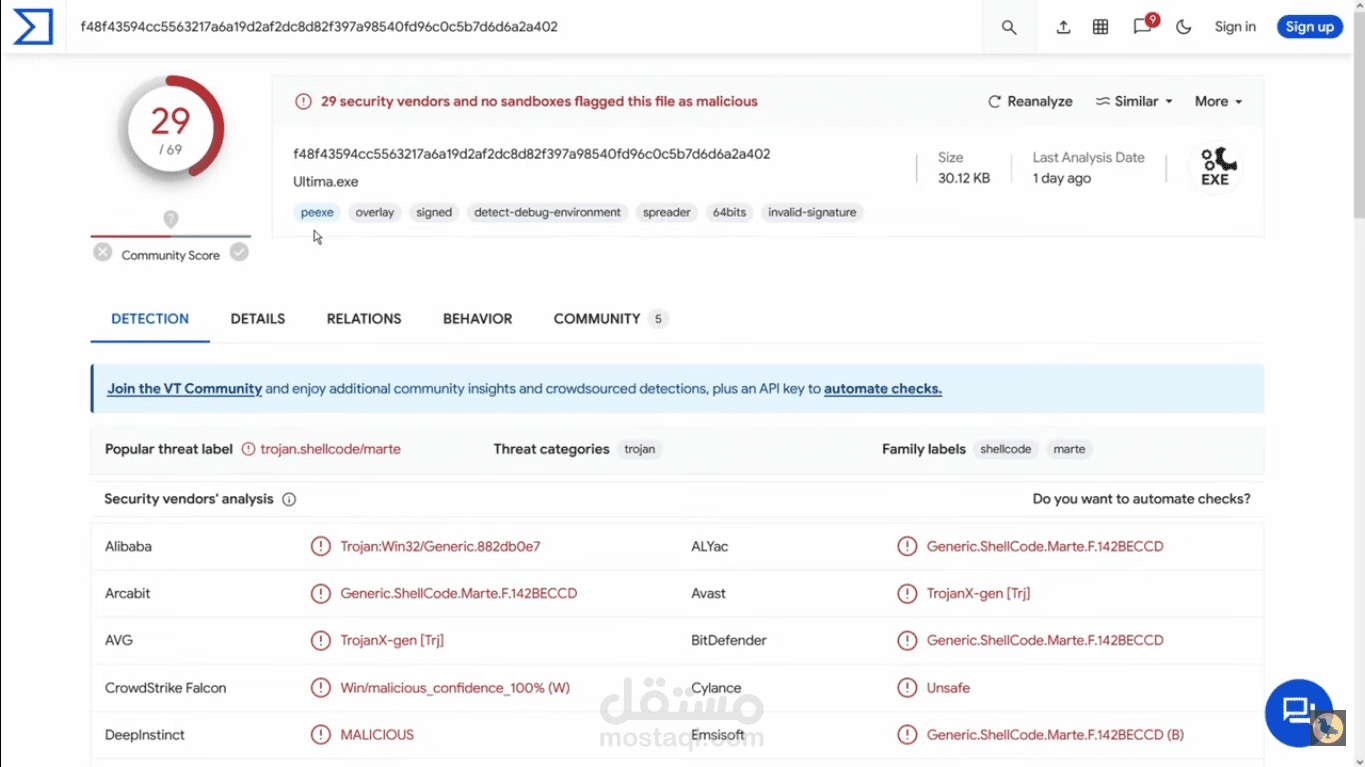Select the spreader tag
The image size is (1365, 767).
pos(667,212)
